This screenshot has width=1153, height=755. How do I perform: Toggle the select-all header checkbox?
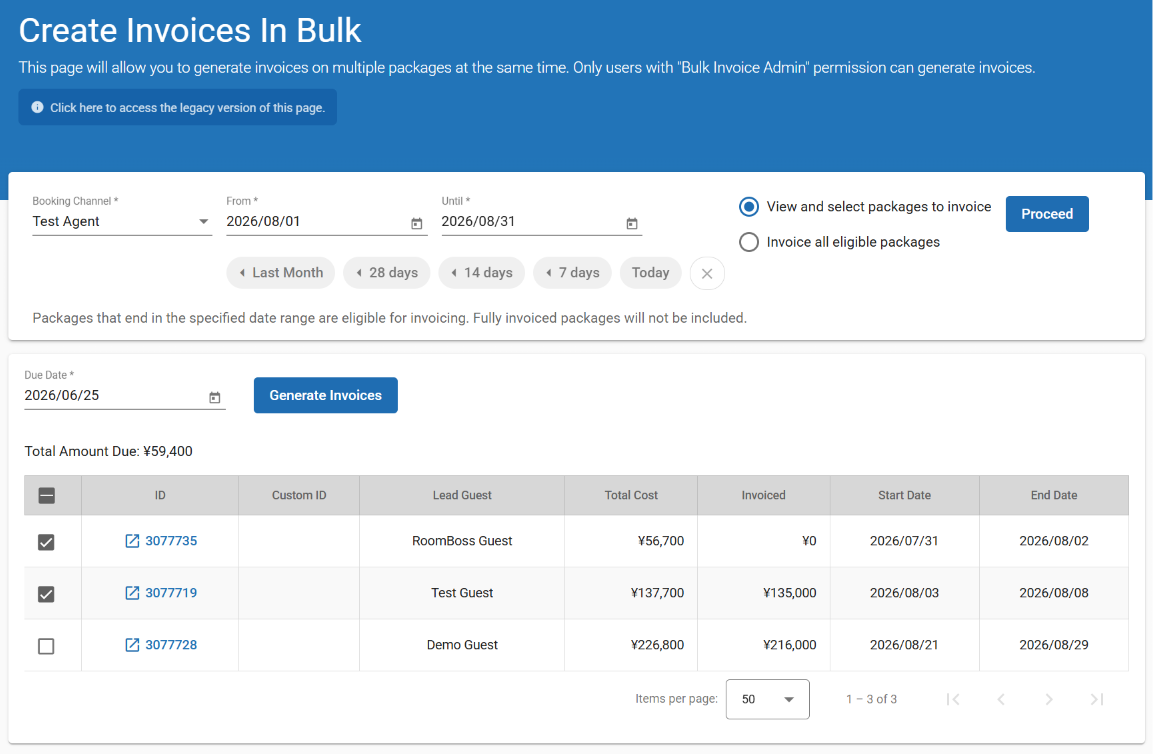(46, 495)
